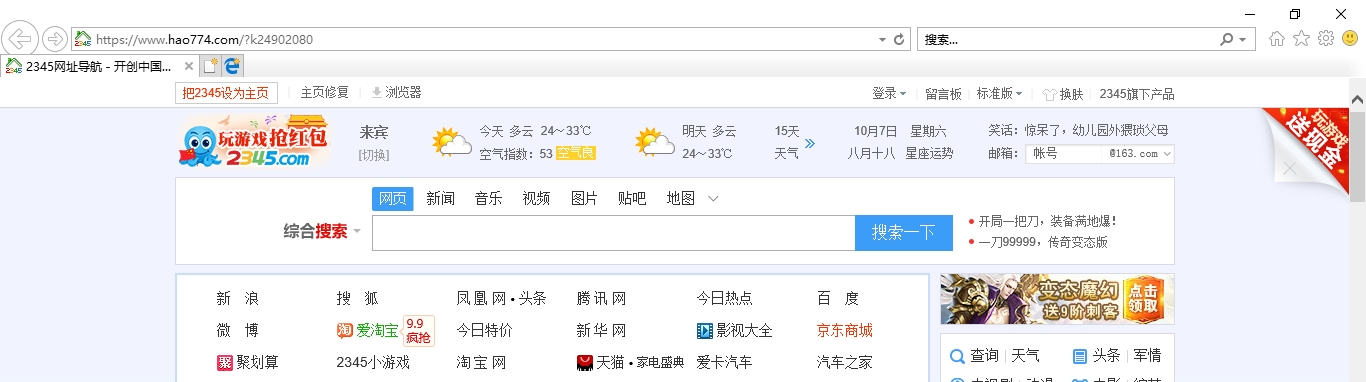Select the 视频 search tab
This screenshot has width=1366, height=382.
tap(536, 198)
